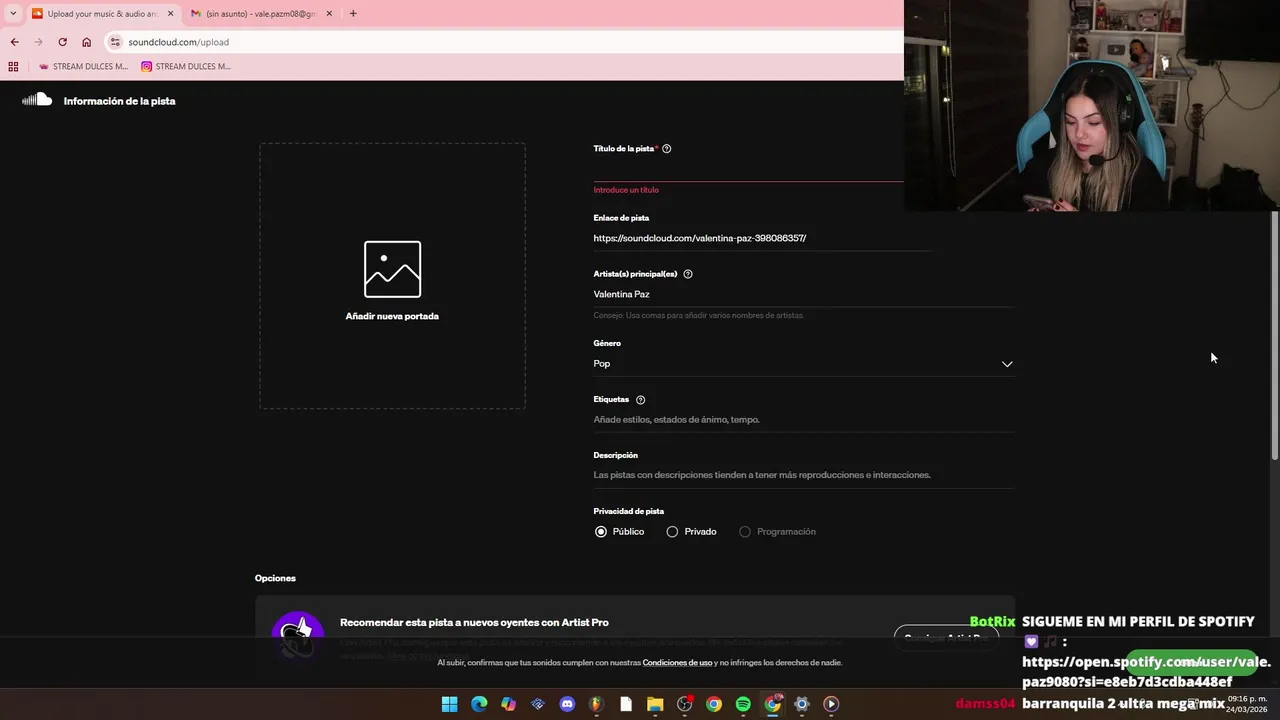This screenshot has width=1280, height=720.
Task: Reload the page with refresh icon
Action: 62,42
